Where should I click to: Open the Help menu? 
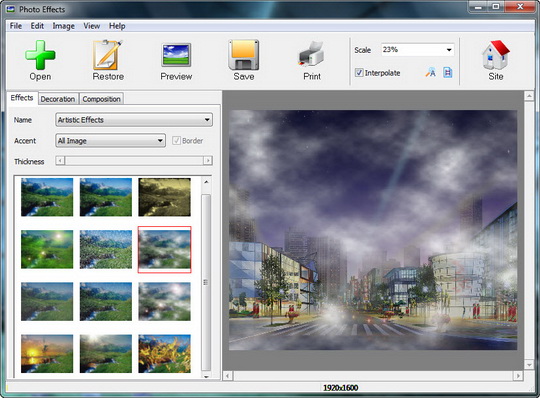117,26
